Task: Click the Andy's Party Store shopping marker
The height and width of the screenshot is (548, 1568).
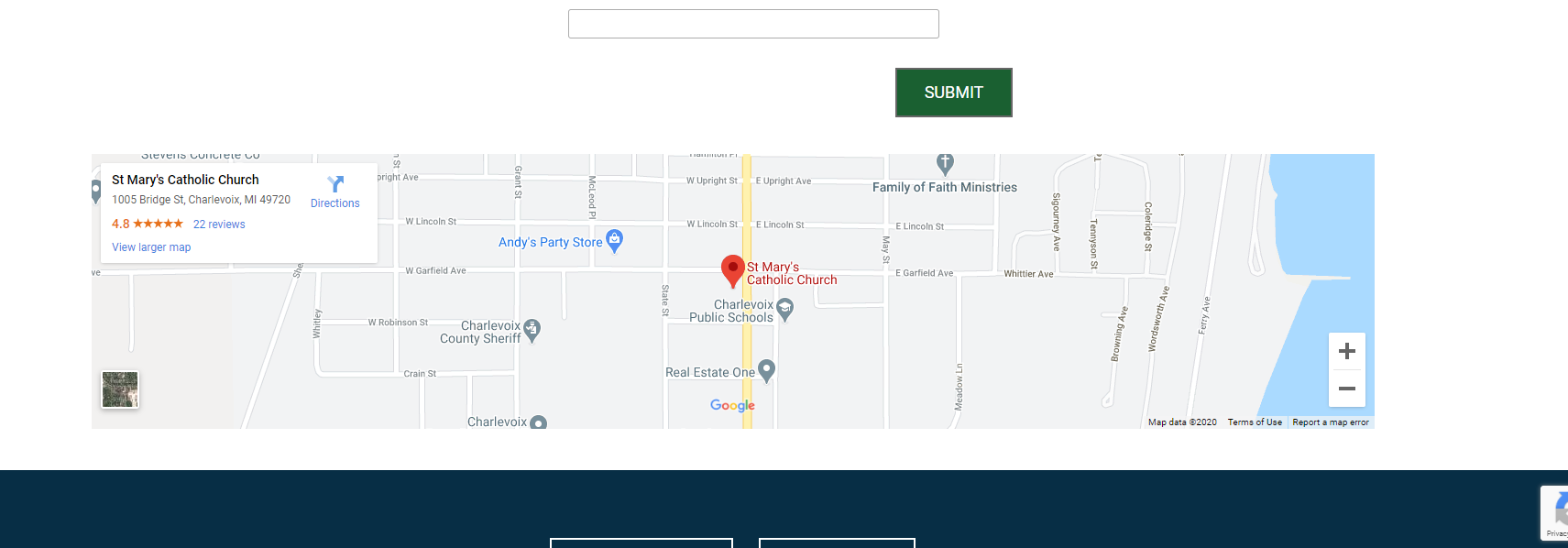Action: [615, 240]
